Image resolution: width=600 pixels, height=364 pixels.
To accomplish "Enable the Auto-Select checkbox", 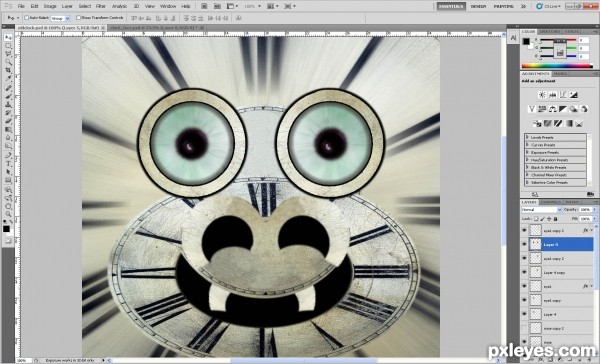I will (26, 18).
